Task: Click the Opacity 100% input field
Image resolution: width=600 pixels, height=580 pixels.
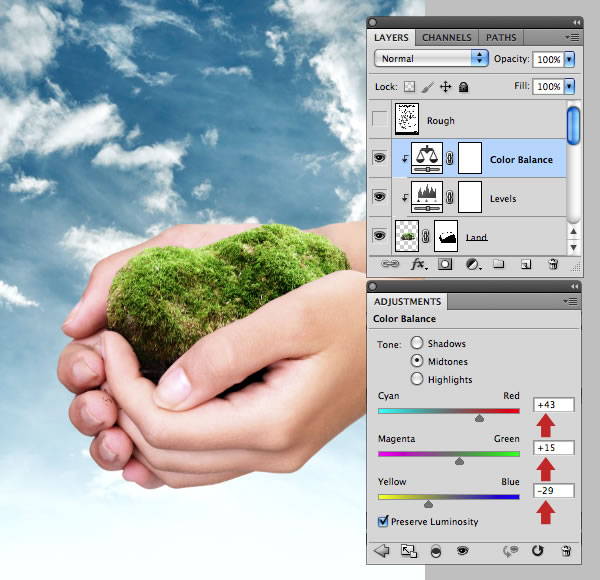Action: (x=548, y=59)
